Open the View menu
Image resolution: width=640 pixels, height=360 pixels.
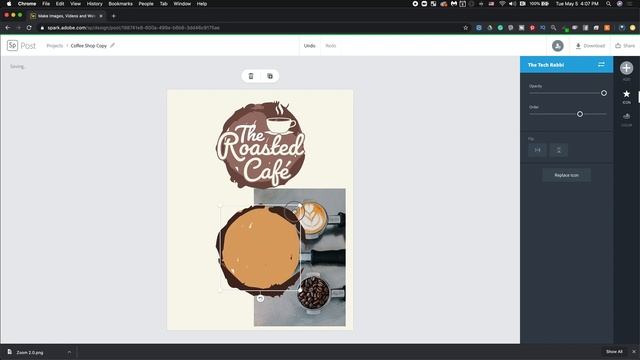pyautogui.click(x=76, y=4)
